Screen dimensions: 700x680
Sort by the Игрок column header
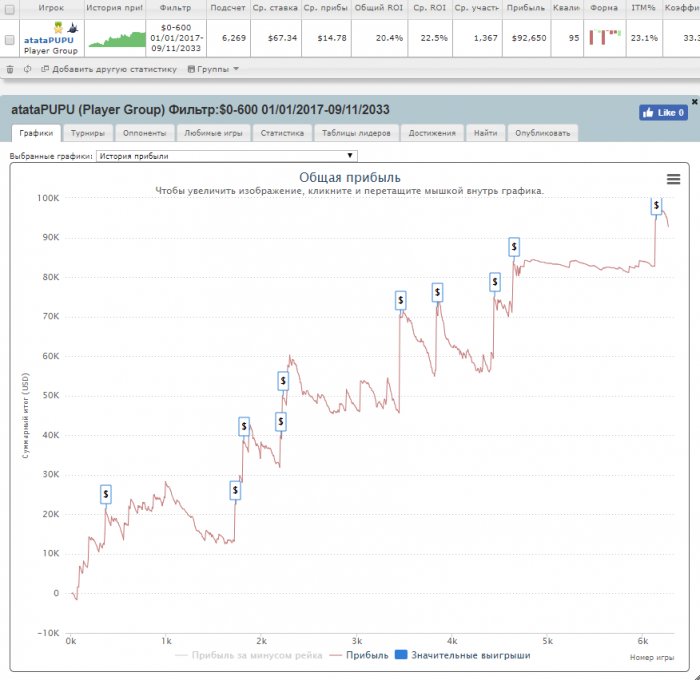[51, 8]
